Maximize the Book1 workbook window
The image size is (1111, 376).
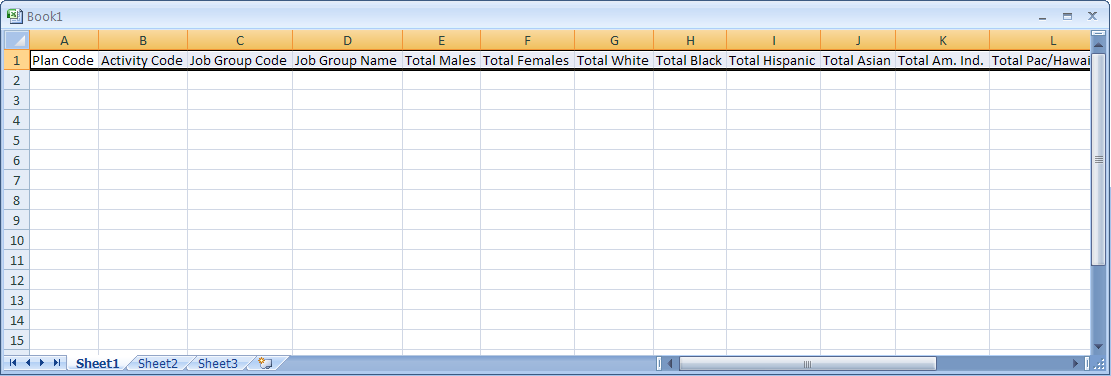point(1067,16)
